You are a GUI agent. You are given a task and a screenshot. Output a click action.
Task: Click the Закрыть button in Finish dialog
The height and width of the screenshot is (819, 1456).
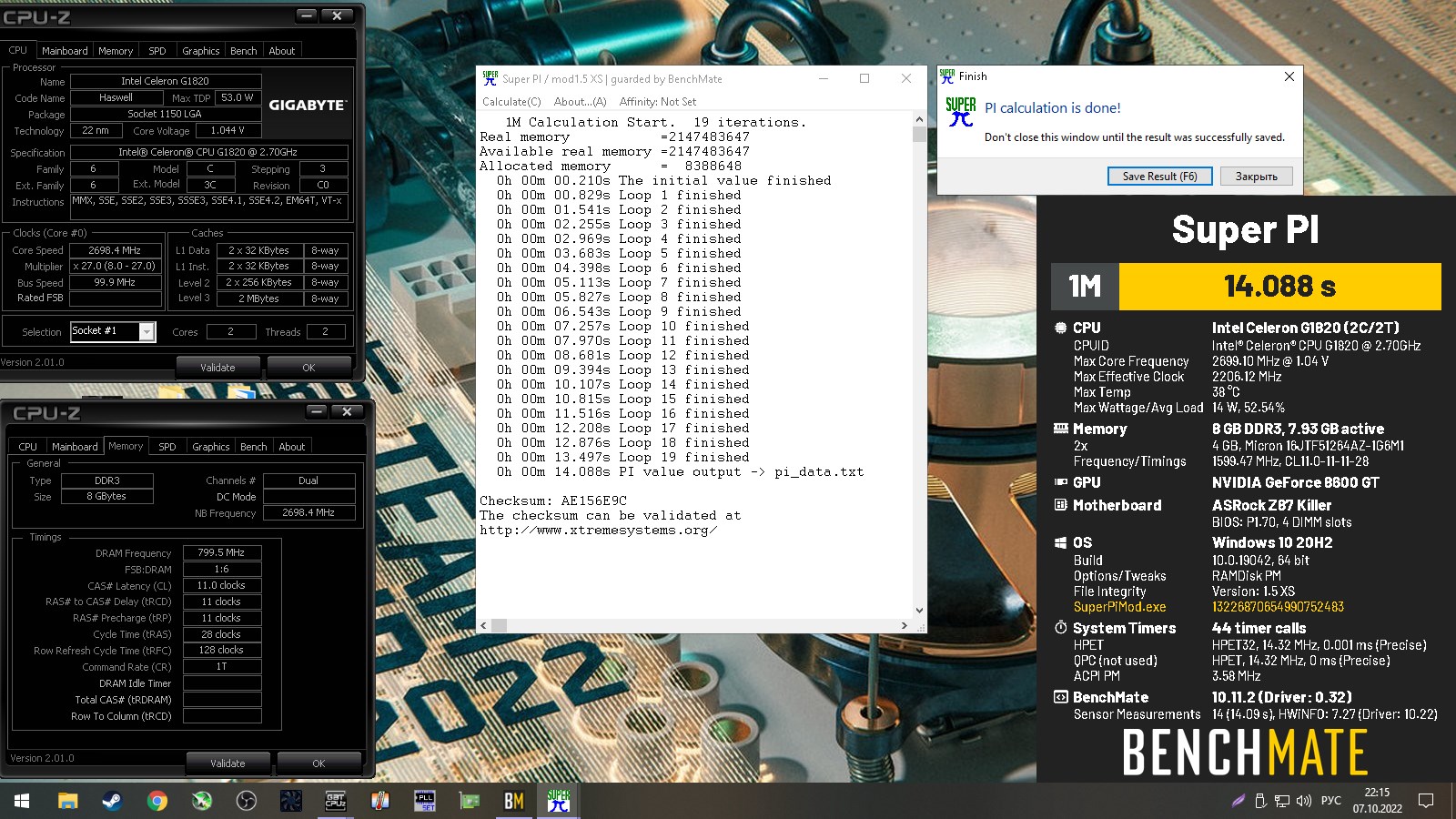[x=1257, y=177]
